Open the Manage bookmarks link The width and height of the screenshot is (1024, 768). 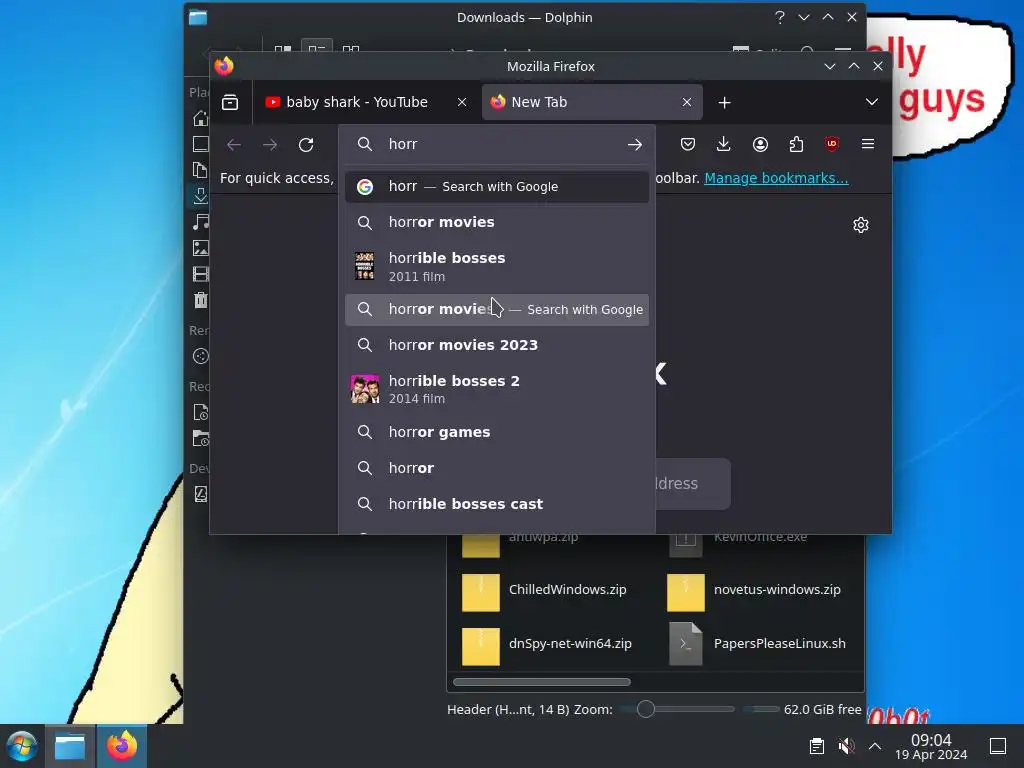coord(776,178)
